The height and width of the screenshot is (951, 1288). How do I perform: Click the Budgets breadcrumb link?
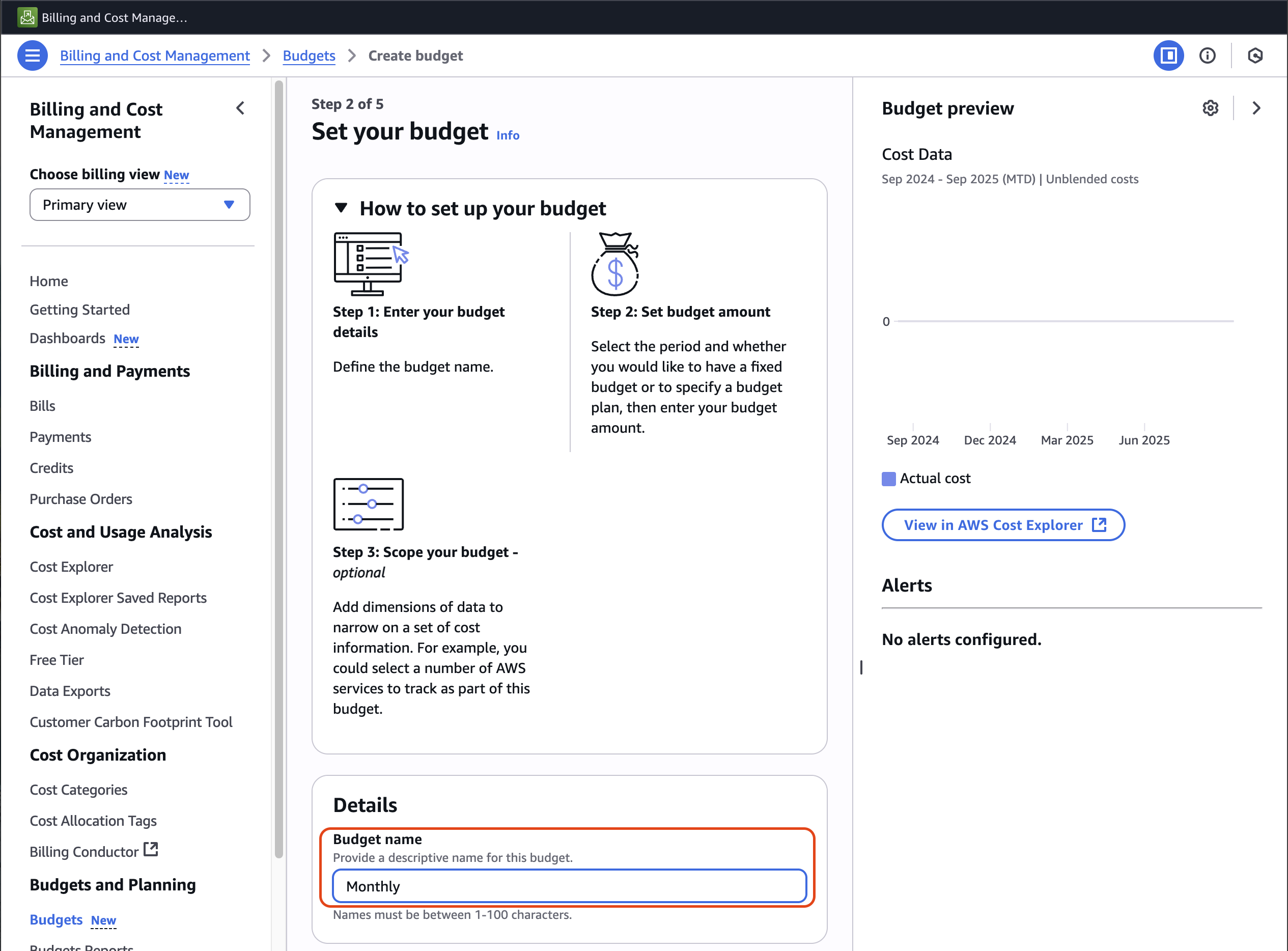[309, 56]
